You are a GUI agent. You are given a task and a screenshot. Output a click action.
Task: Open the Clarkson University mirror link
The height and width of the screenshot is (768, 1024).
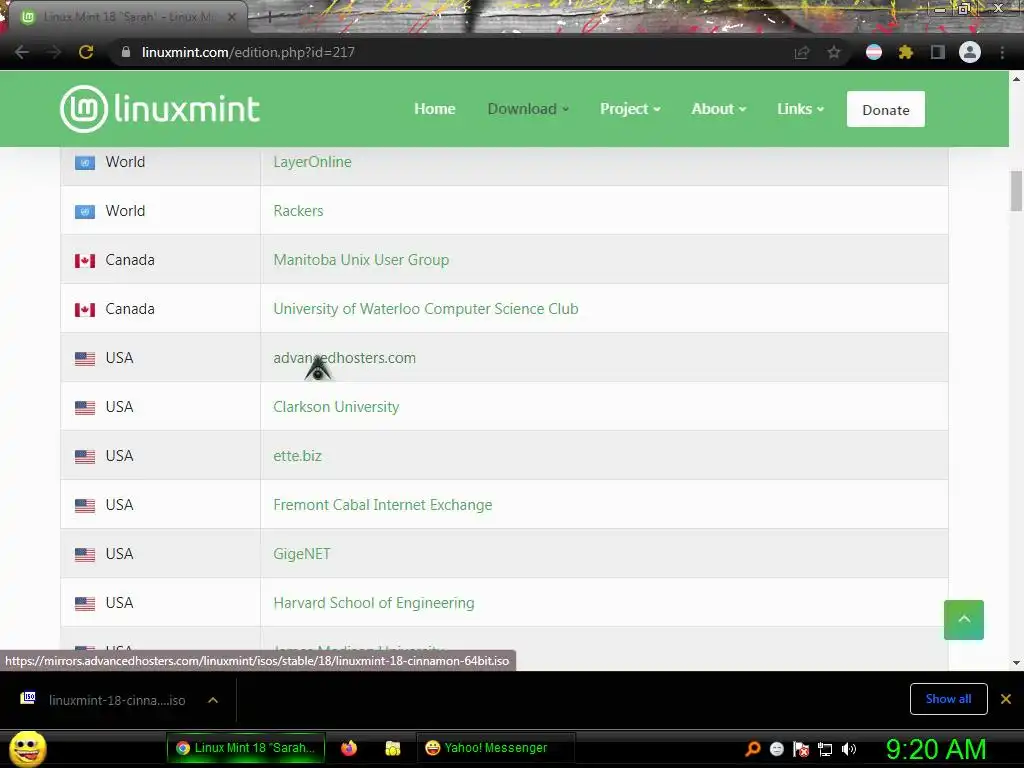[336, 407]
